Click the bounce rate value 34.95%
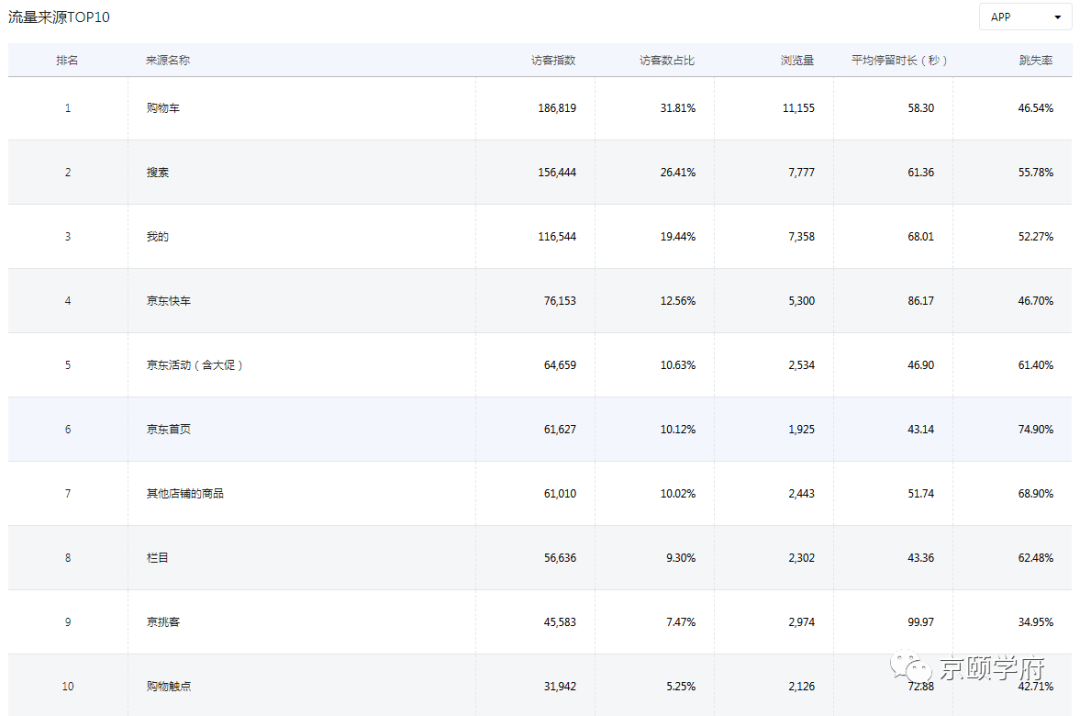This screenshot has height=716, width=1080. (1035, 622)
